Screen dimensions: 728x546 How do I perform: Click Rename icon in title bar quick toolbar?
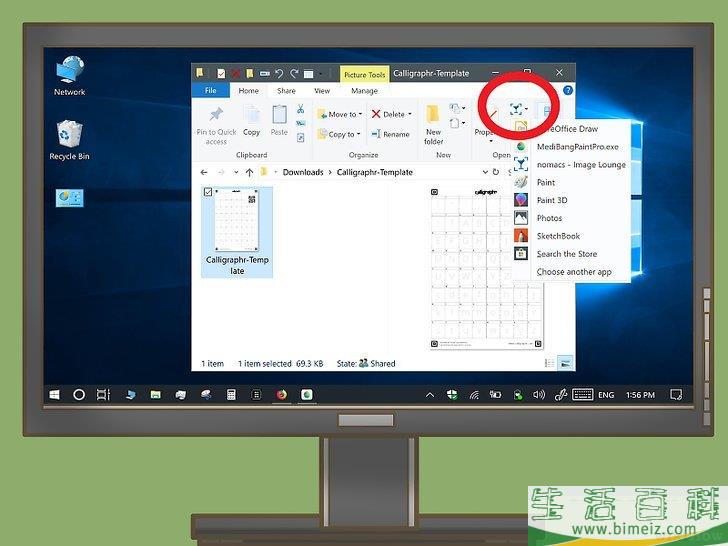(265, 73)
